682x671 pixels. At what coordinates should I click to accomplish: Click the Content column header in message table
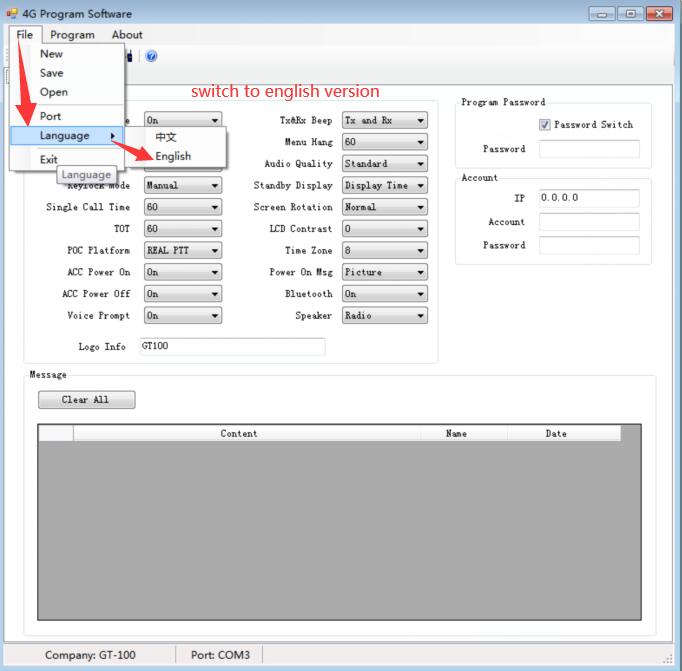pos(239,434)
